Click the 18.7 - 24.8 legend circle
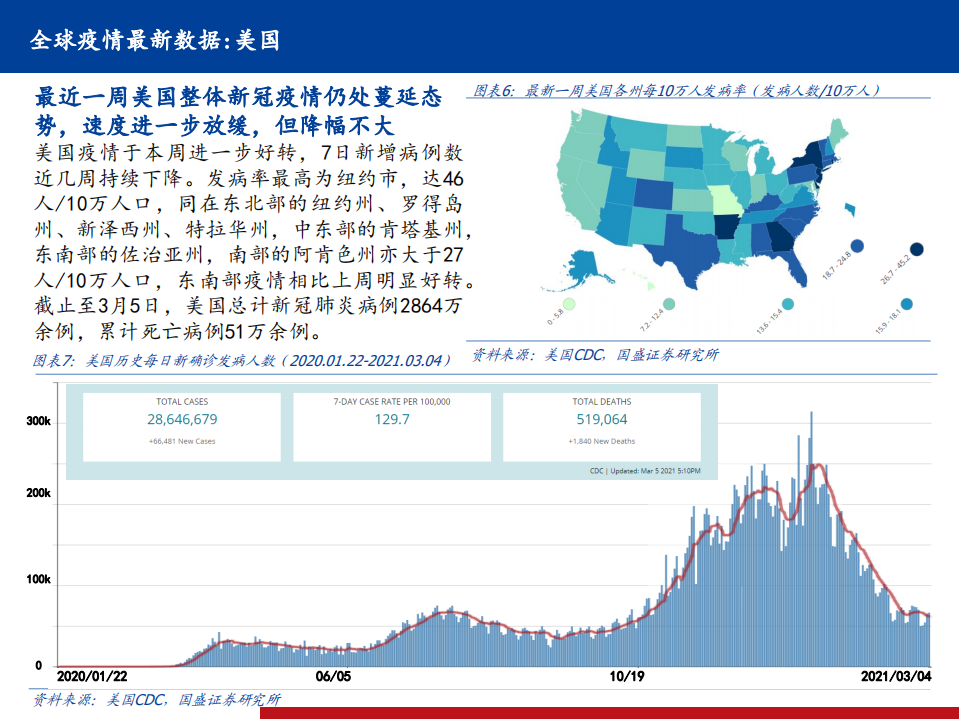Screen dimensions: 959x719 tap(857, 246)
